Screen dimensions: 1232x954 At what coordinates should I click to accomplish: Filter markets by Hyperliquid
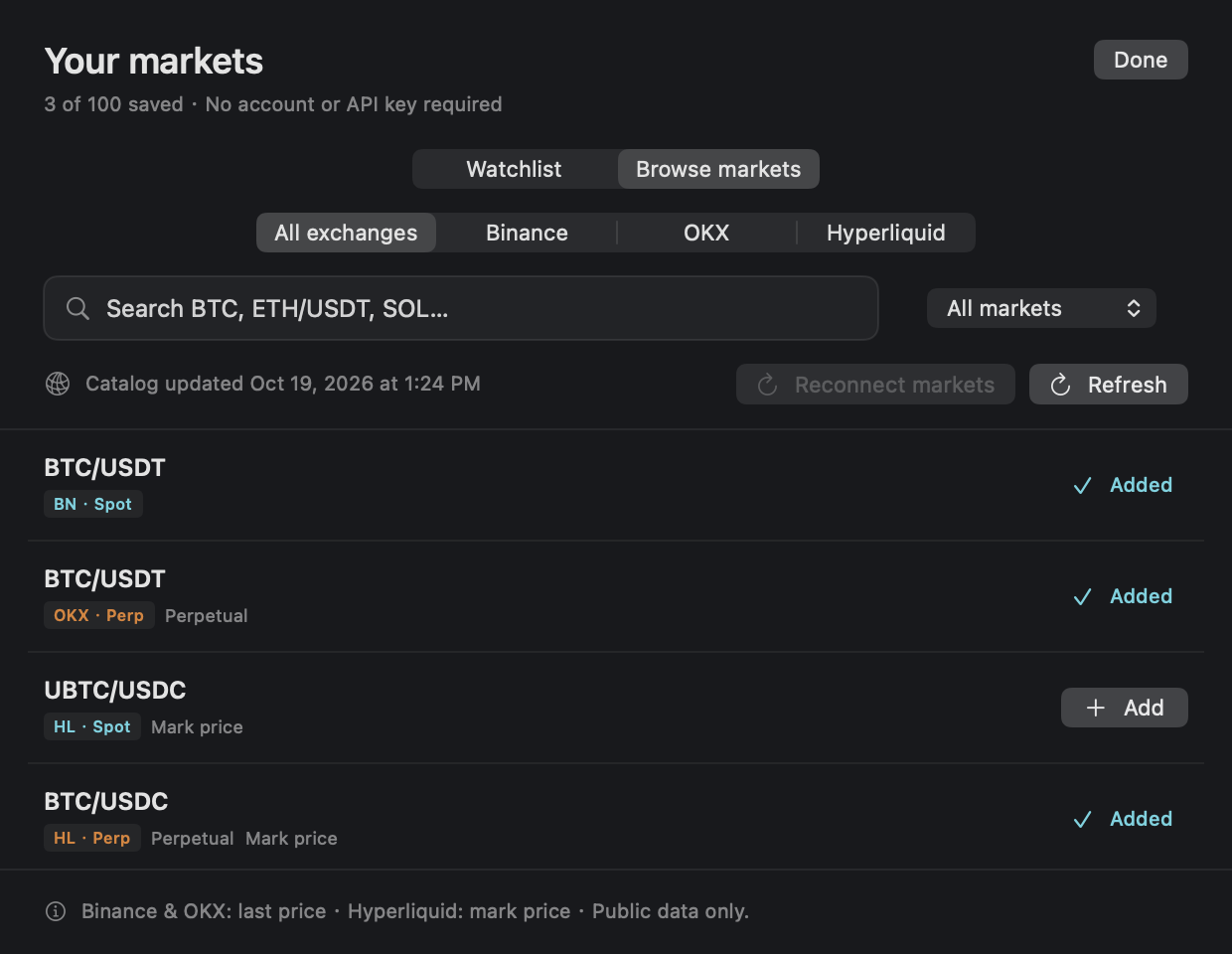coord(886,233)
